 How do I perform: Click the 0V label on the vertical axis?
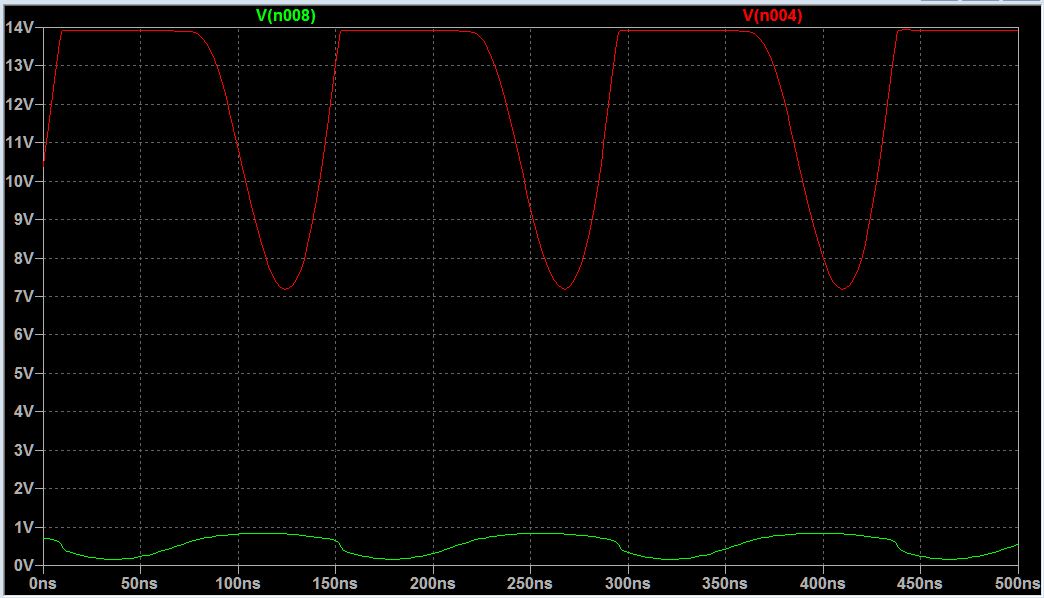coord(22,565)
